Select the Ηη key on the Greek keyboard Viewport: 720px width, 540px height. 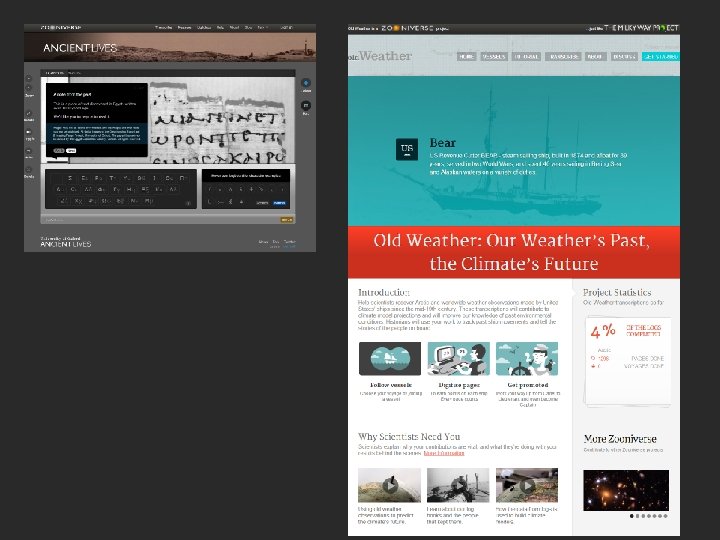click(x=130, y=189)
